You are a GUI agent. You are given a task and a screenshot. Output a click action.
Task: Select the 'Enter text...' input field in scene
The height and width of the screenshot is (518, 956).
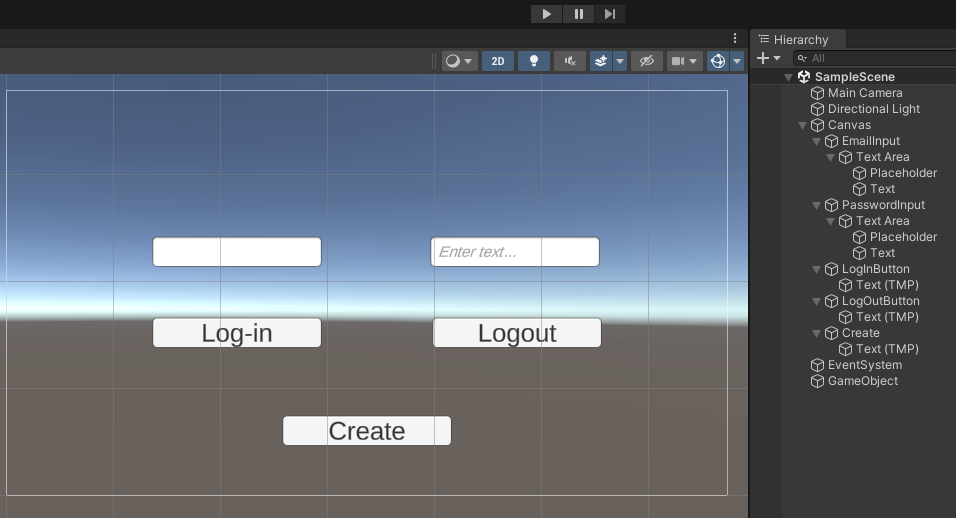tap(515, 252)
